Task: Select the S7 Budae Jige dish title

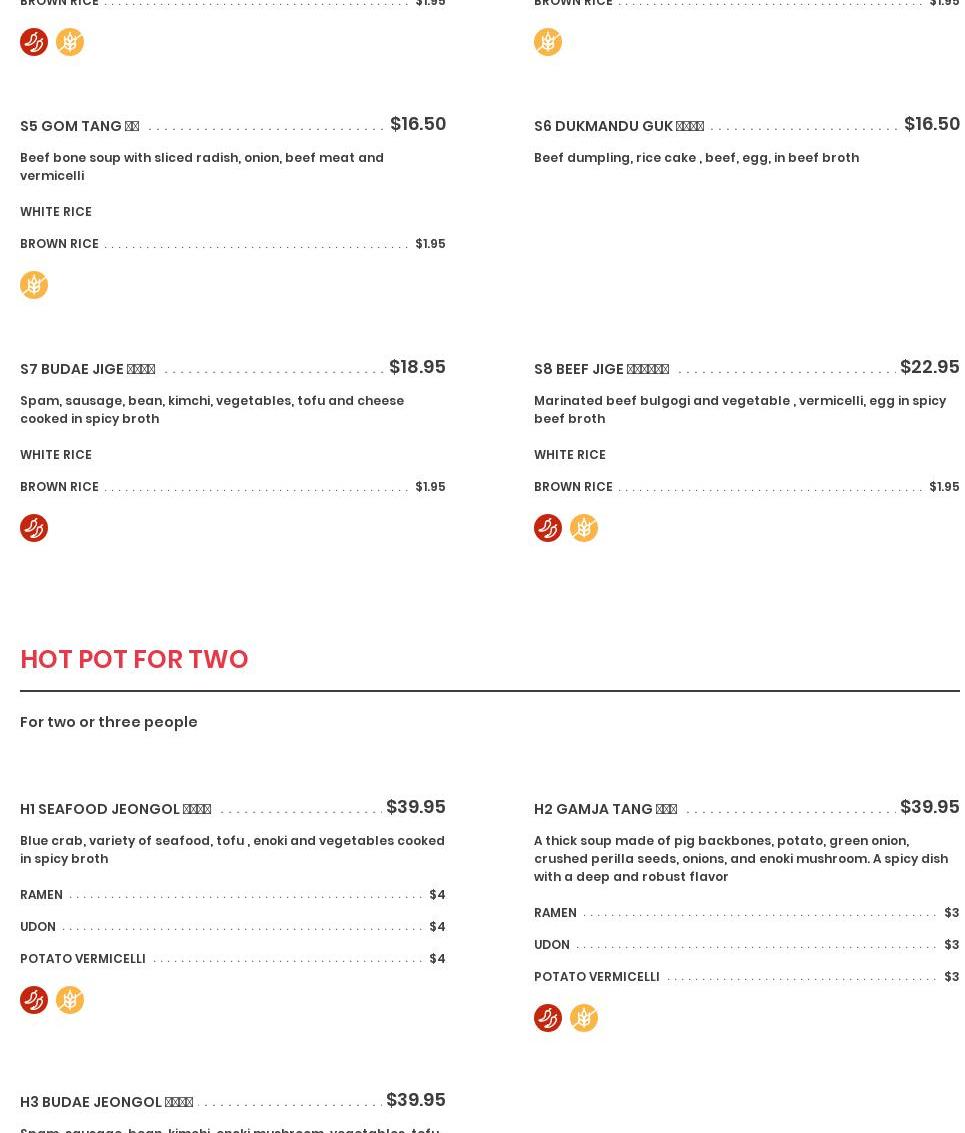Action: click(87, 369)
